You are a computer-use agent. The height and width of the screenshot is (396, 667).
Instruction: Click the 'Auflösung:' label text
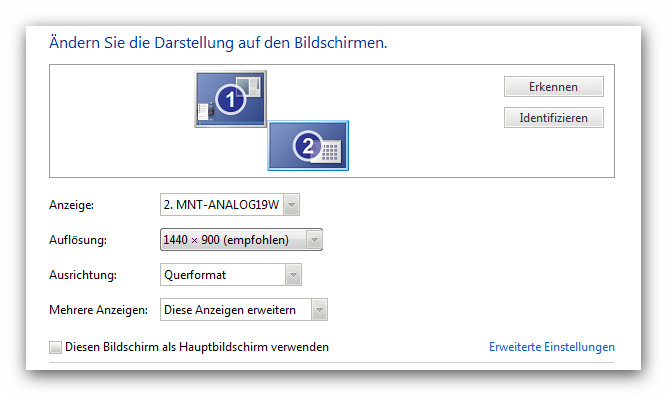pyautogui.click(x=78, y=240)
